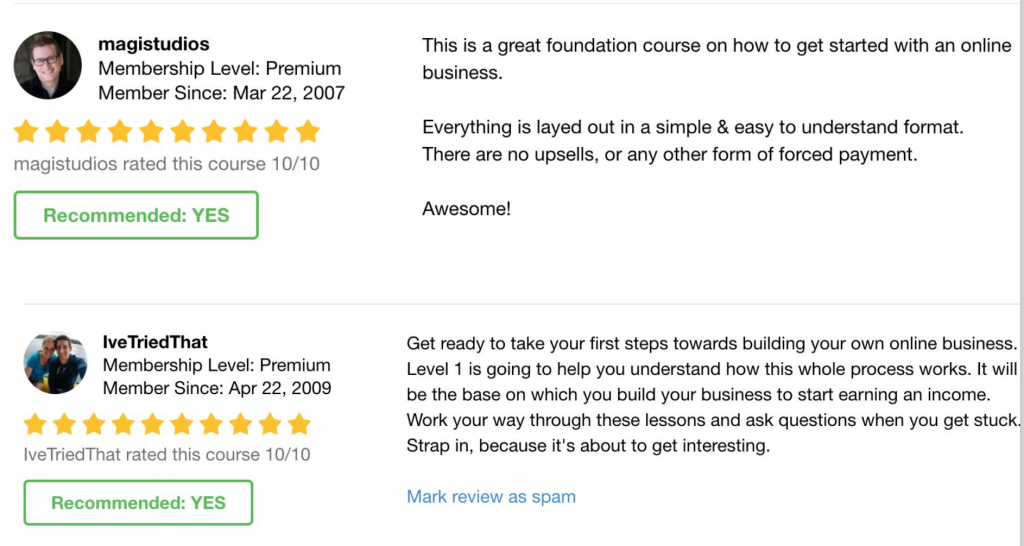This screenshot has width=1024, height=546.
Task: Click last star in IveTriedThat rating
Action: tap(299, 424)
